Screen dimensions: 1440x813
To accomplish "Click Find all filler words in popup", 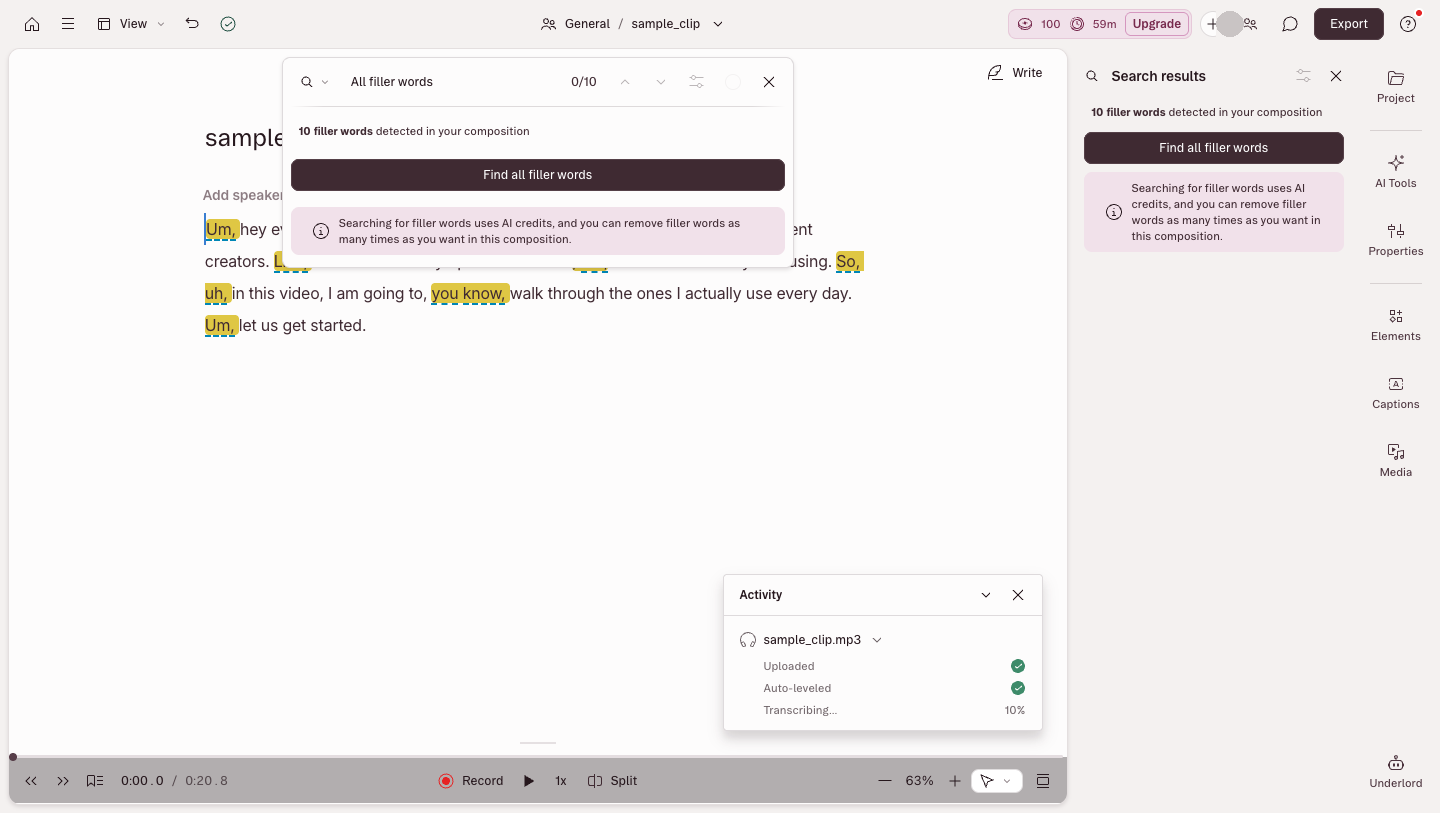I will pos(538,175).
